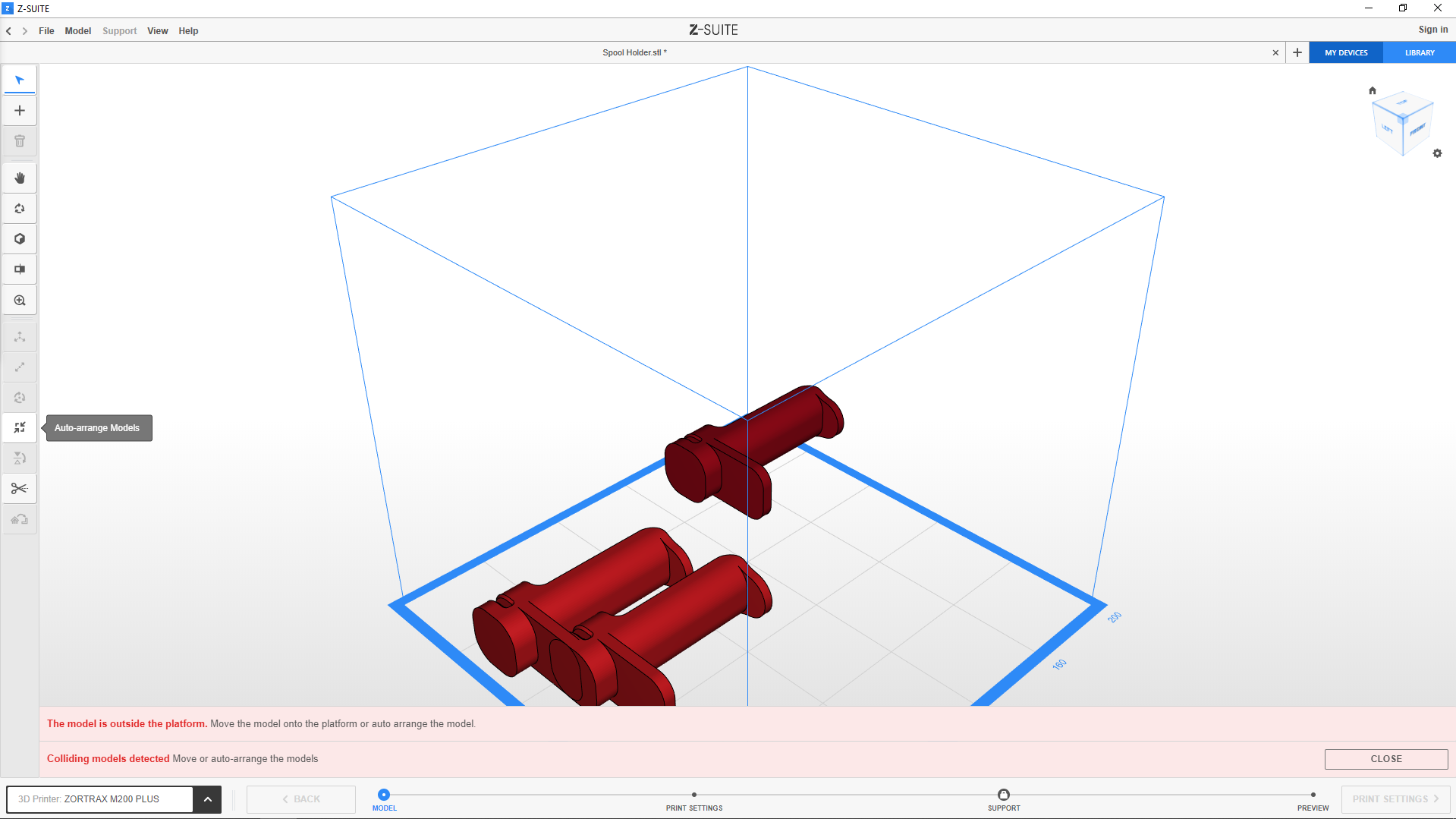
Task: Open the View menu
Action: 157,31
